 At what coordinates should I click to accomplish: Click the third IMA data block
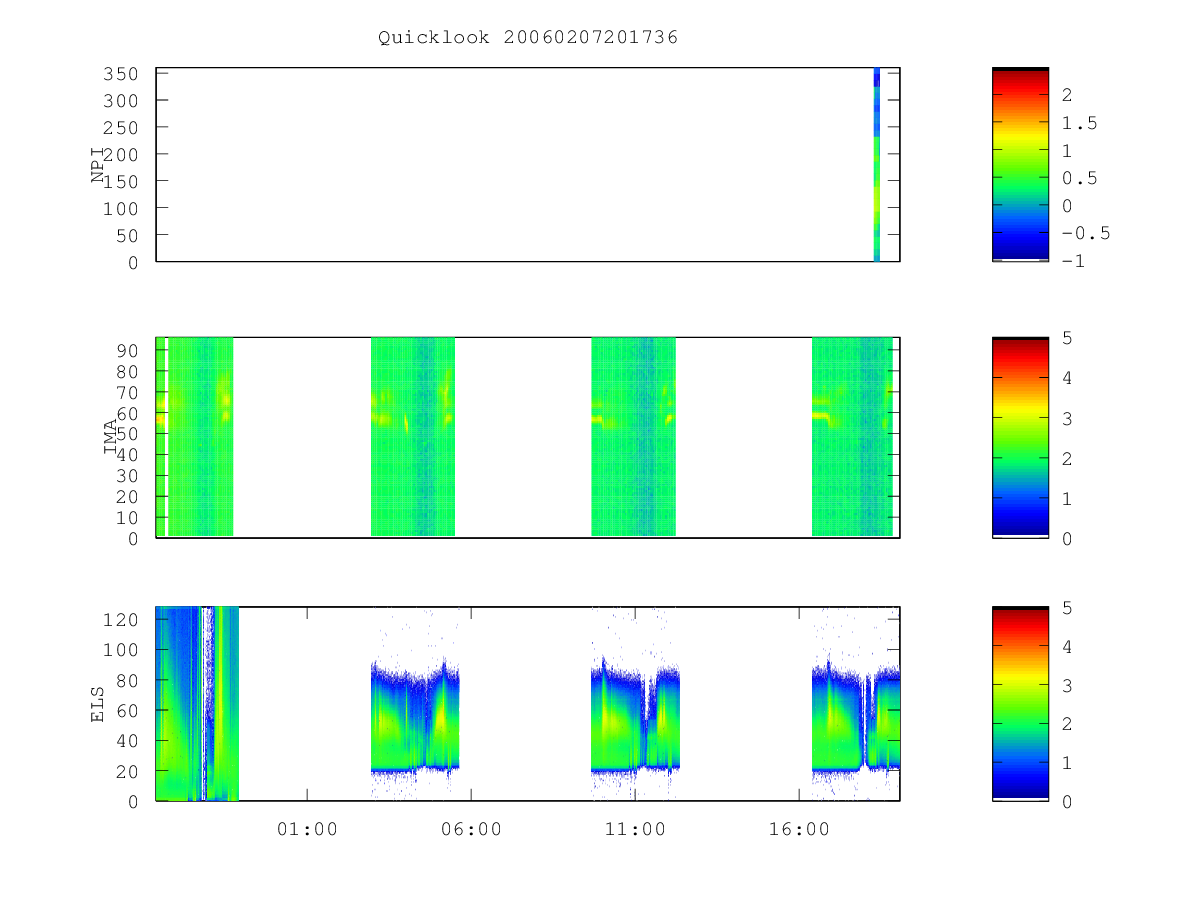point(633,437)
